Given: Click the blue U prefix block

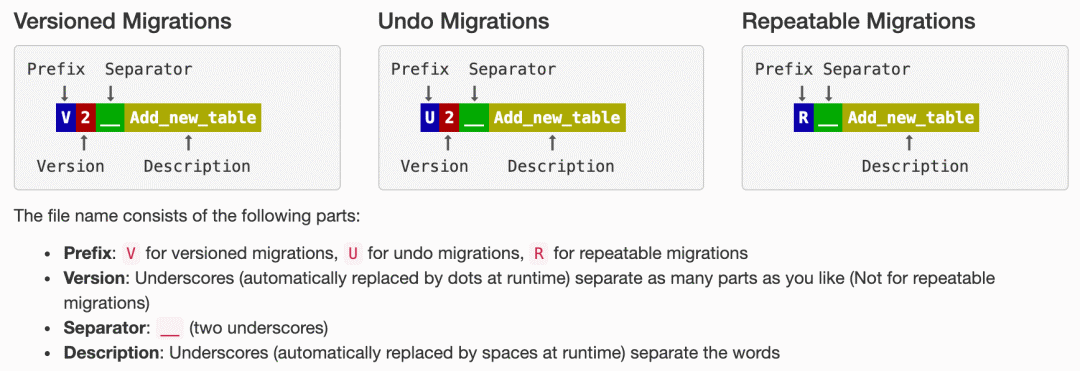Looking at the screenshot, I should click(430, 118).
